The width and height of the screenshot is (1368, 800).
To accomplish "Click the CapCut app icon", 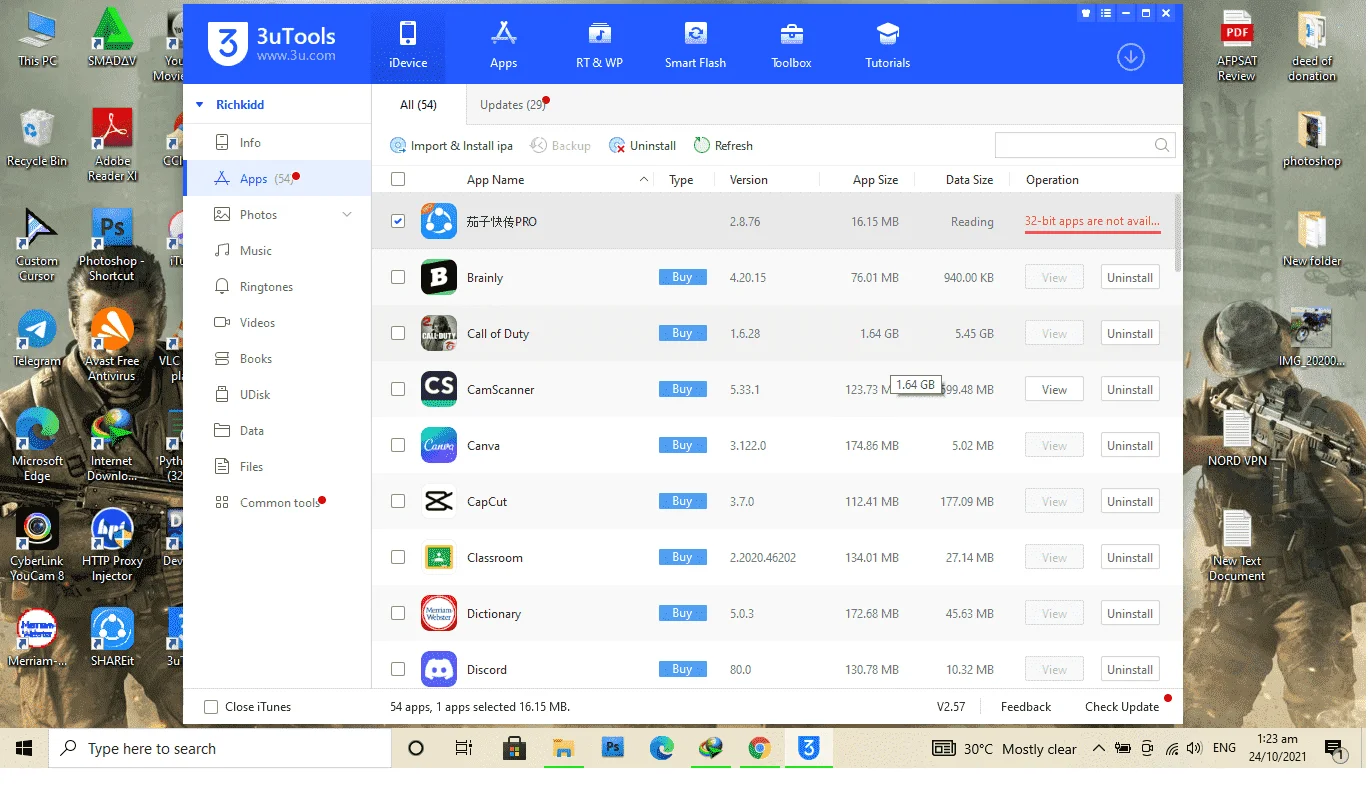I will (438, 501).
